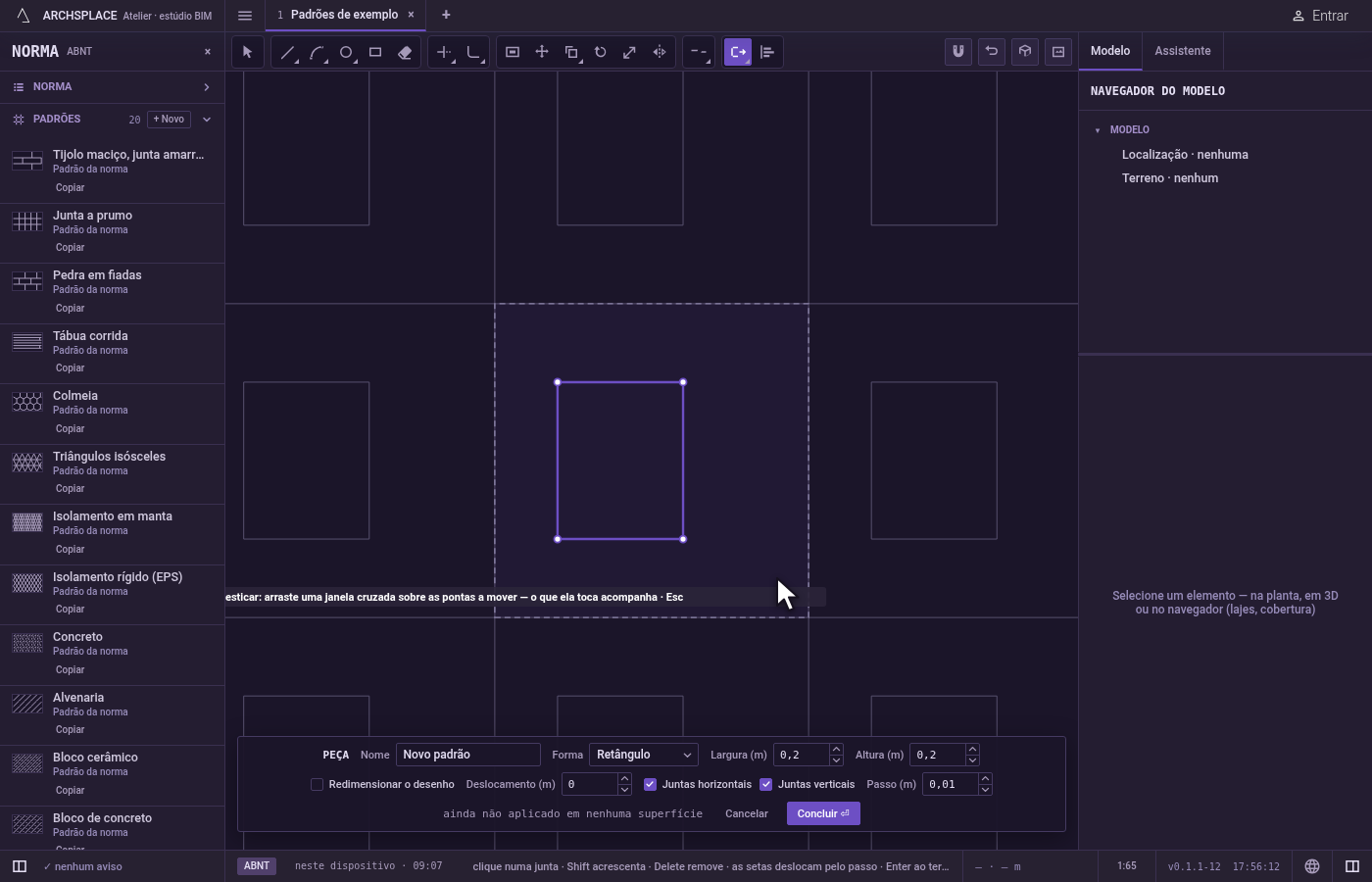Switch to the Assistente tab

coord(1182,51)
